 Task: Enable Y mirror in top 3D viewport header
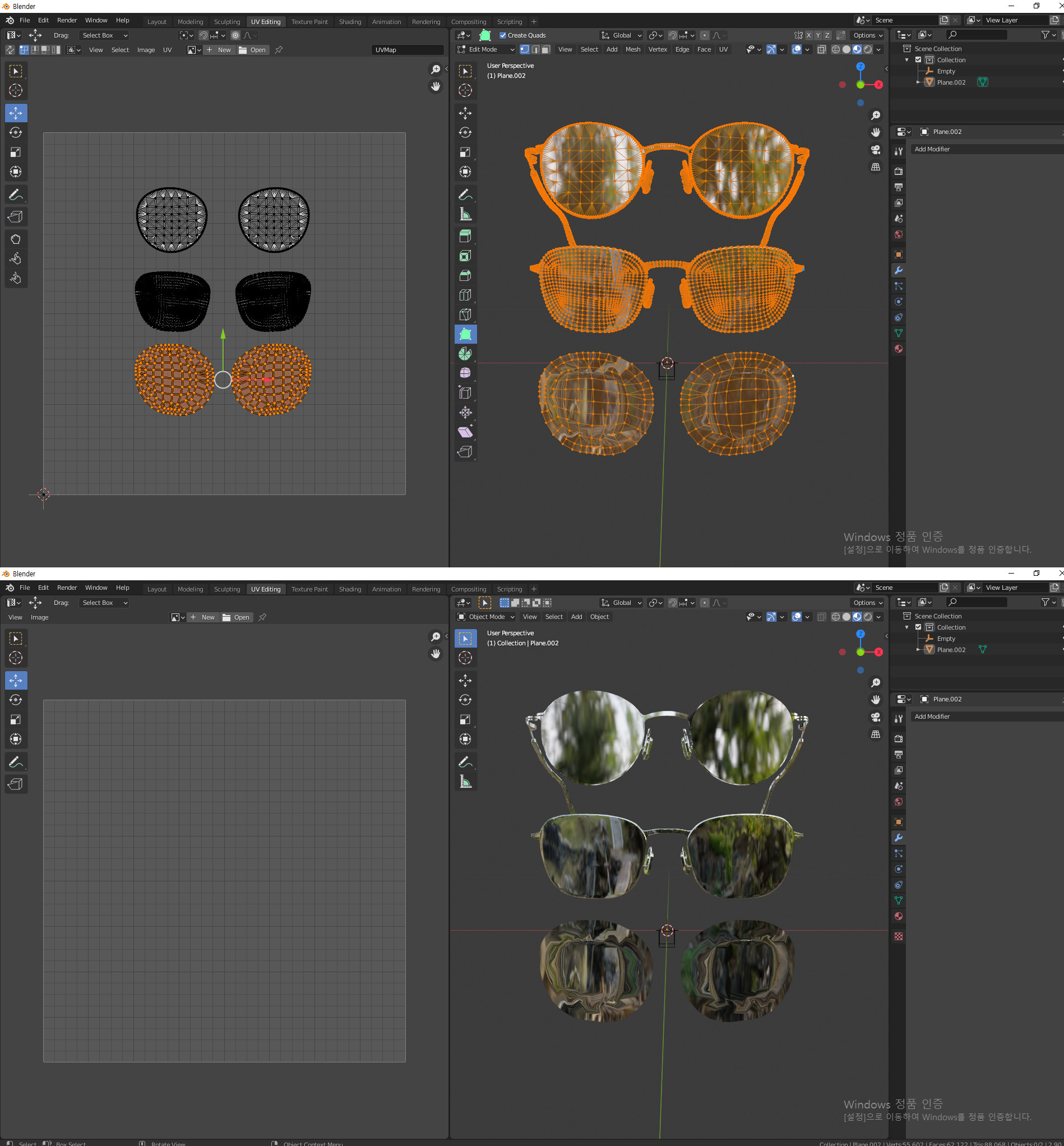pos(817,35)
